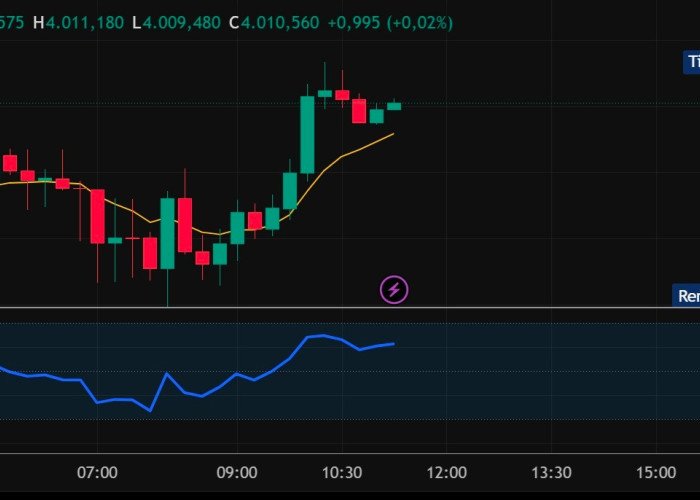Viewport: 700px width, 500px height.
Task: Click the change value +0,995 (+0,02%)
Action: (390, 22)
